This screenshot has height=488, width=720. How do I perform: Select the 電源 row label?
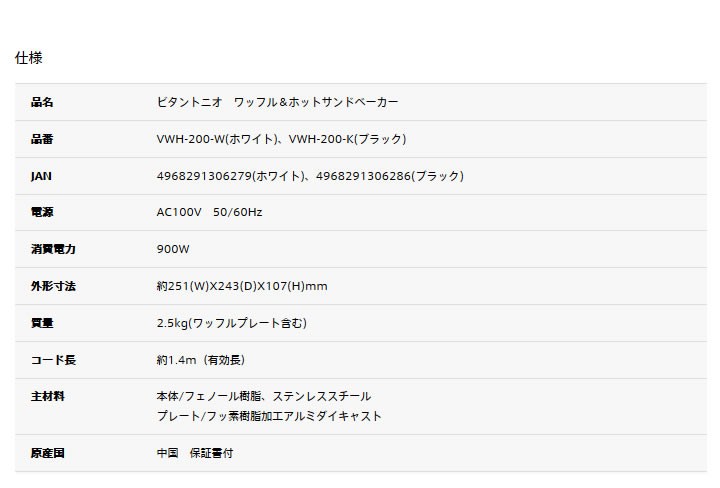point(42,212)
